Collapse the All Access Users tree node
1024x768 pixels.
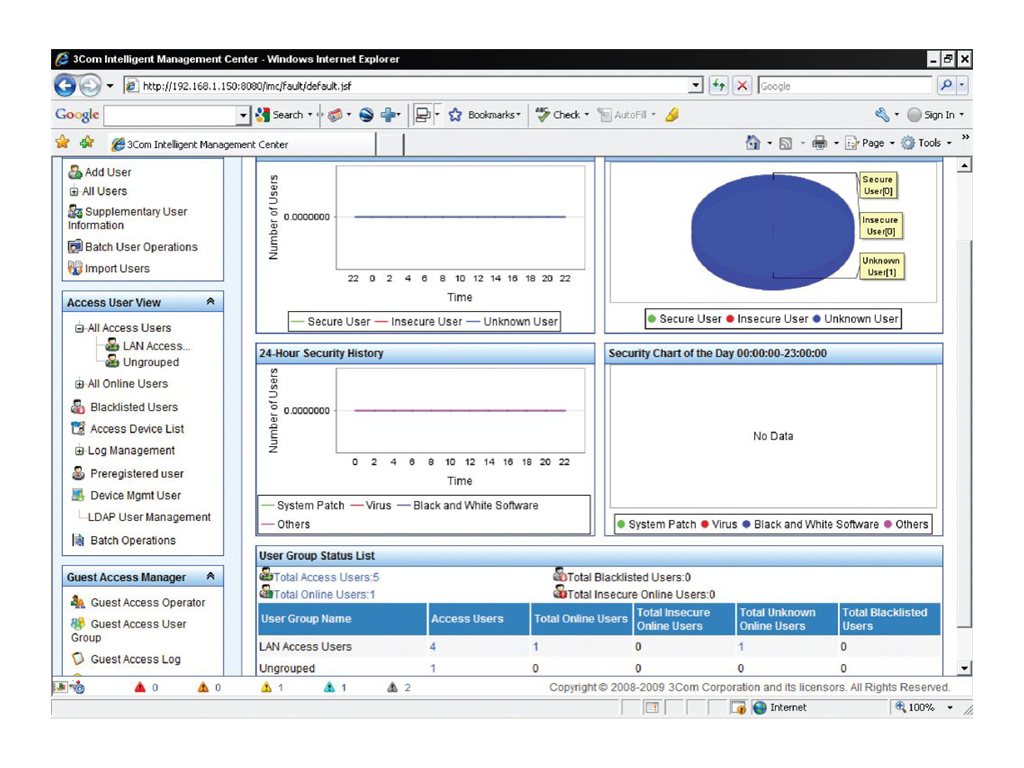tap(81, 328)
